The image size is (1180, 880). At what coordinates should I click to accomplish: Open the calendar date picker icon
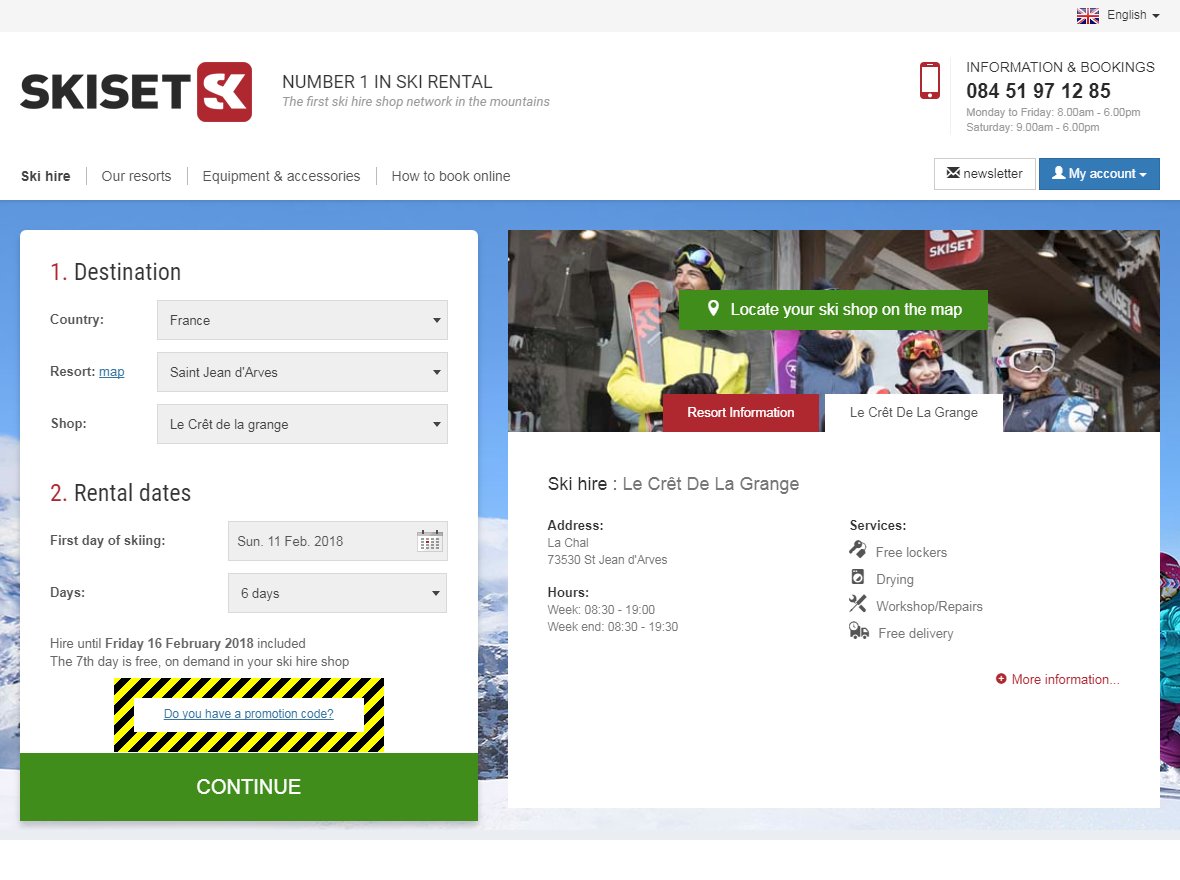[430, 540]
